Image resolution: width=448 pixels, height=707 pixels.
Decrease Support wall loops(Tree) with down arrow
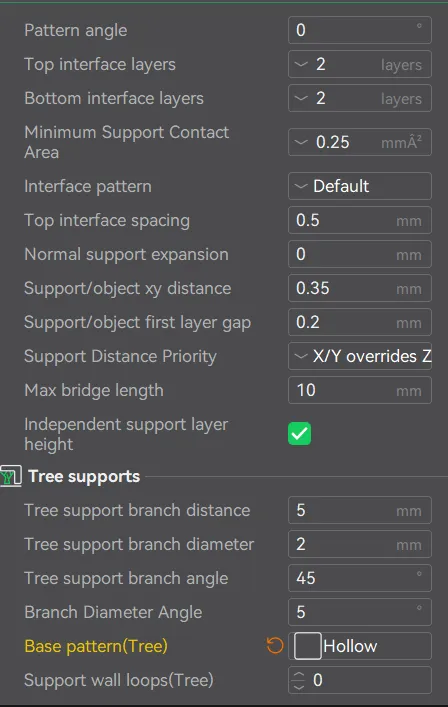coord(299,686)
